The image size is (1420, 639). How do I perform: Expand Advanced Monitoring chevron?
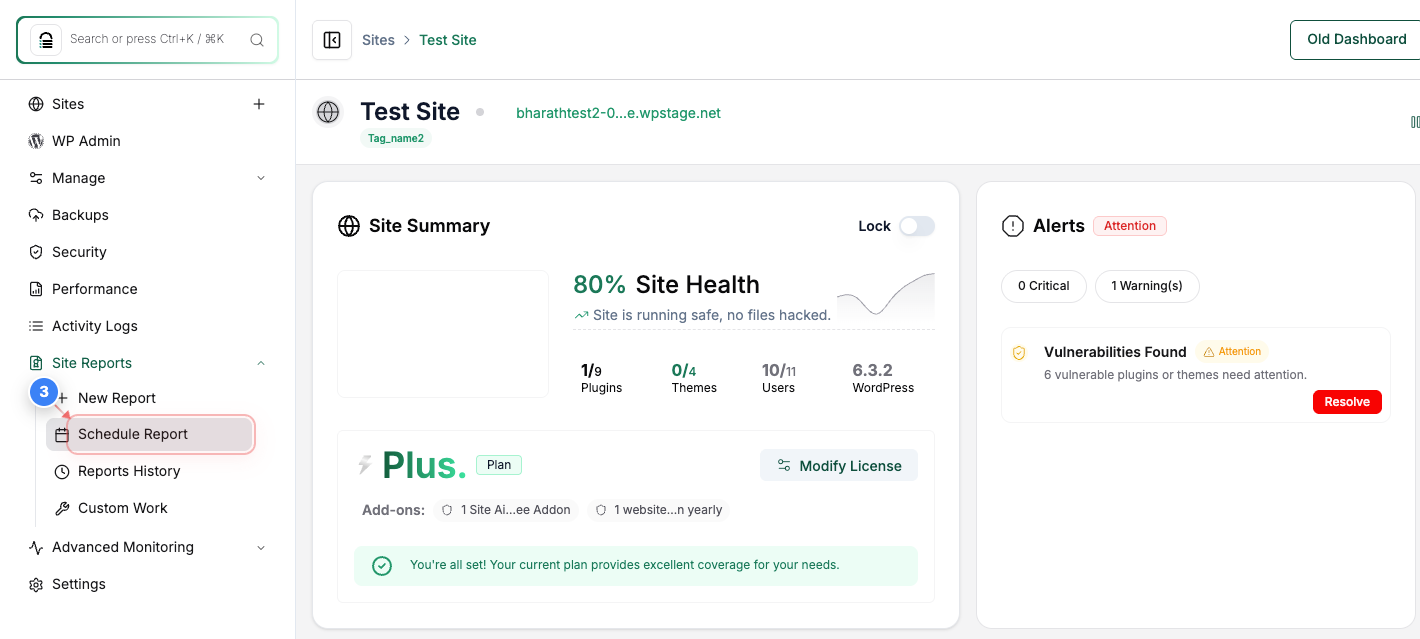click(x=261, y=547)
